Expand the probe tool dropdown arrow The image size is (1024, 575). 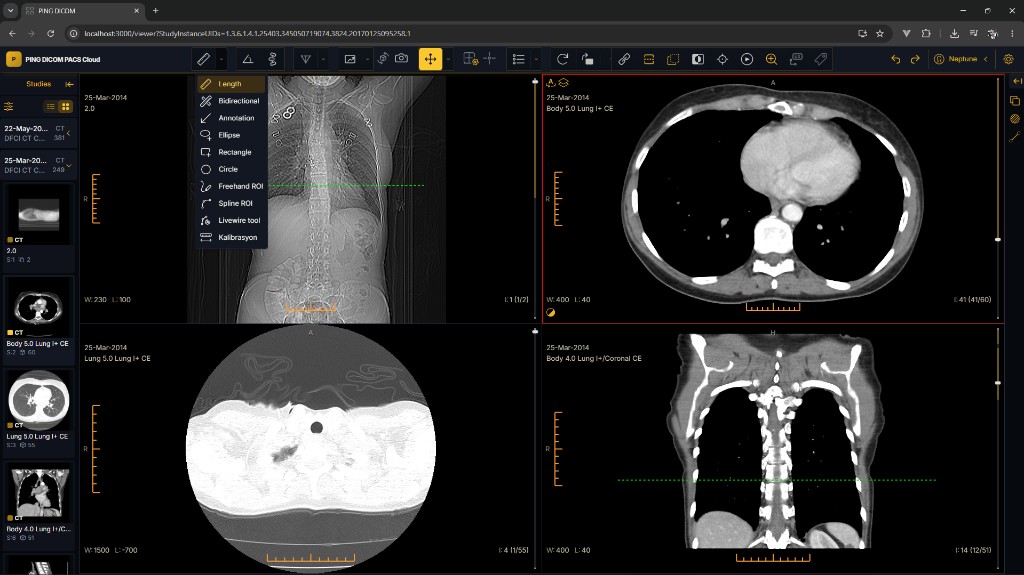pyautogui.click(x=323, y=59)
